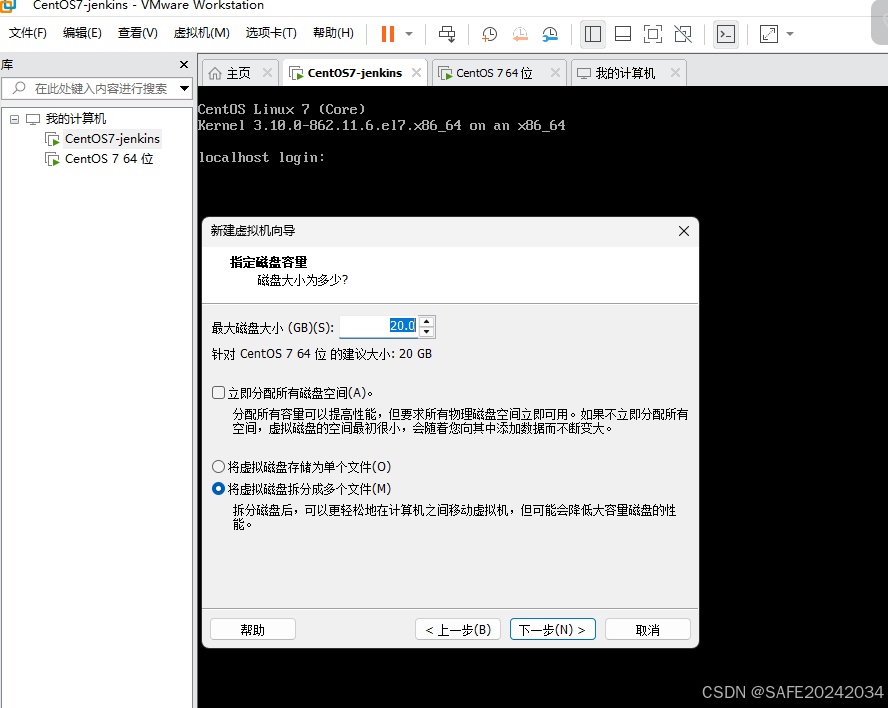Open the 查看(V) menu
Viewport: 888px width, 708px height.
tap(138, 33)
